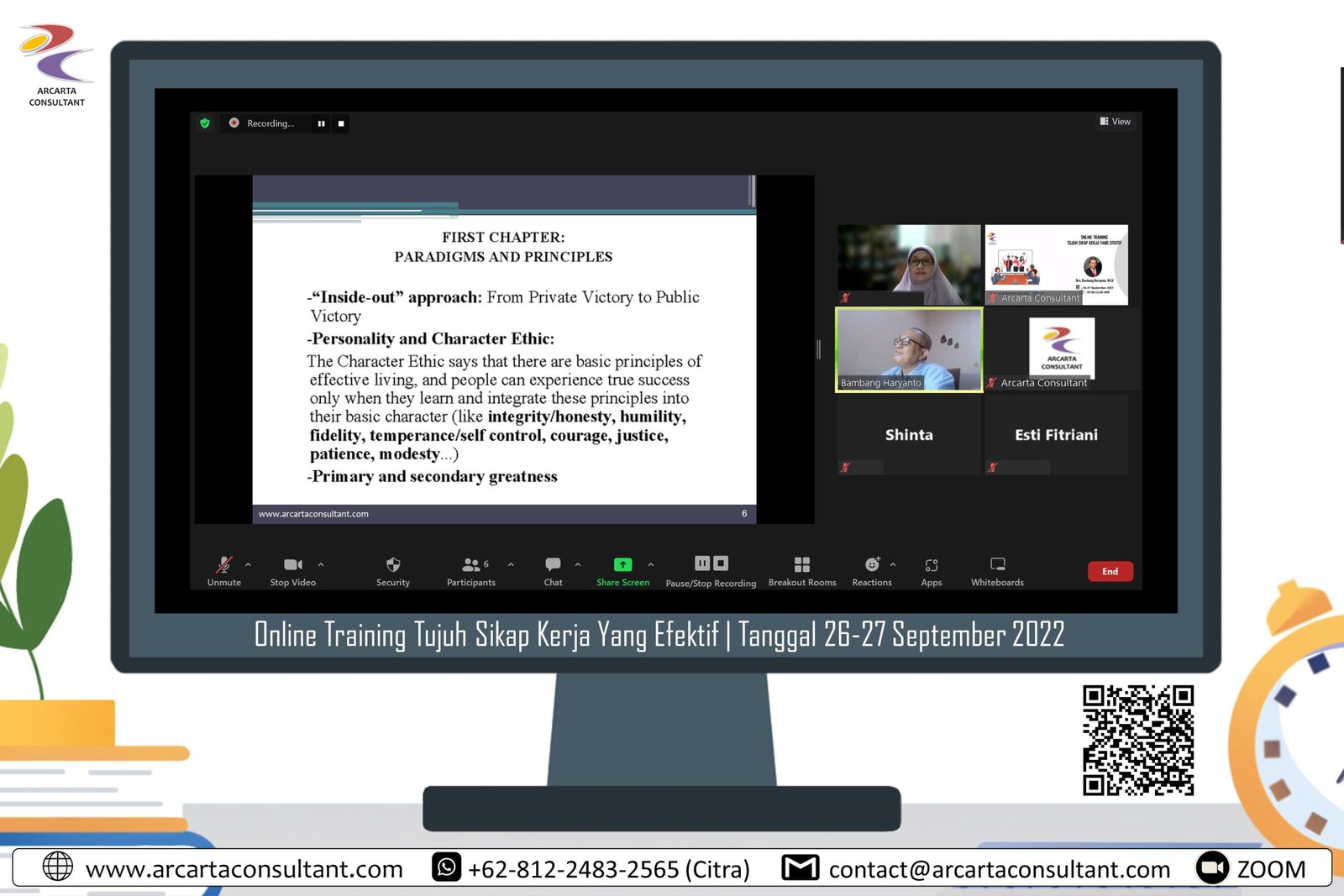Open the View layout menu
Screen dimensions: 1344x896
tap(1116, 122)
